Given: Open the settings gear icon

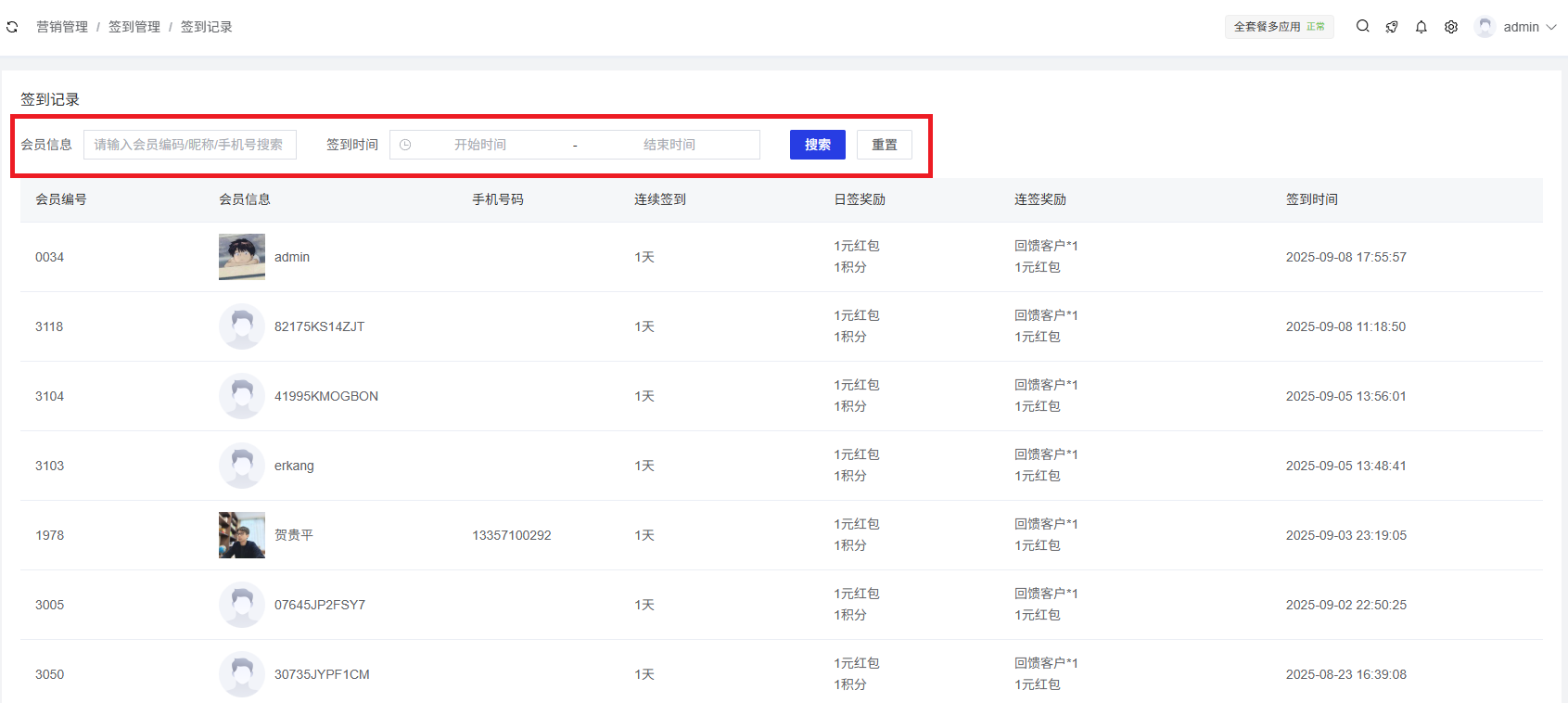Looking at the screenshot, I should coord(1451,27).
